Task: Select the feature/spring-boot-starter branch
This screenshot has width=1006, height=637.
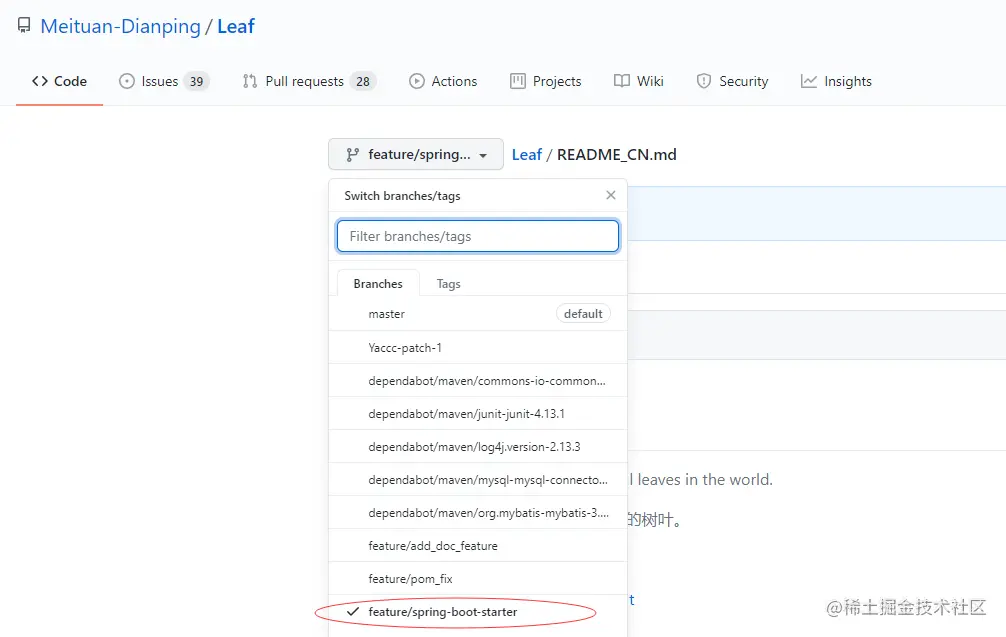Action: tap(478, 612)
